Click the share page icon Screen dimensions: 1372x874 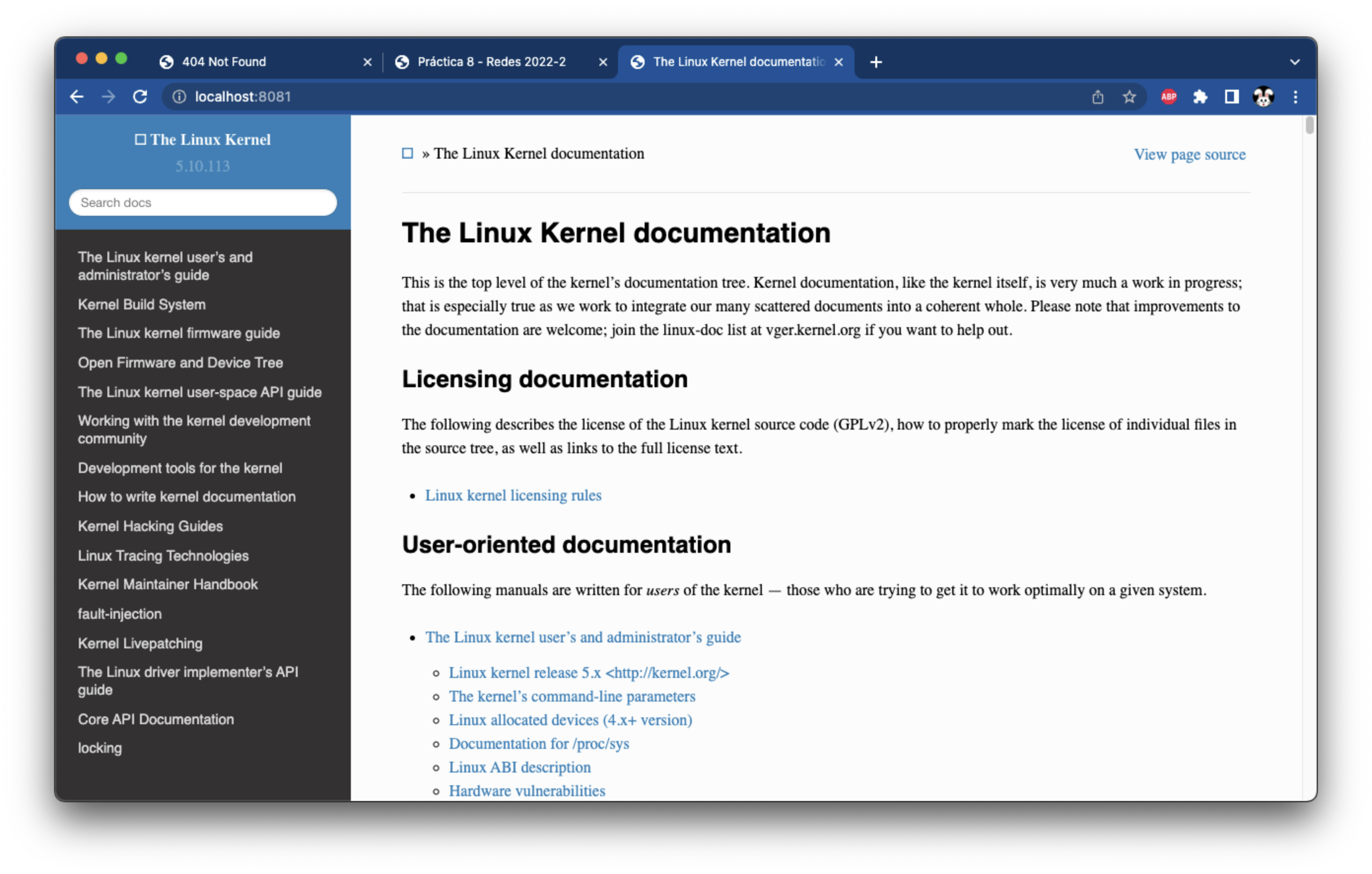point(1098,97)
